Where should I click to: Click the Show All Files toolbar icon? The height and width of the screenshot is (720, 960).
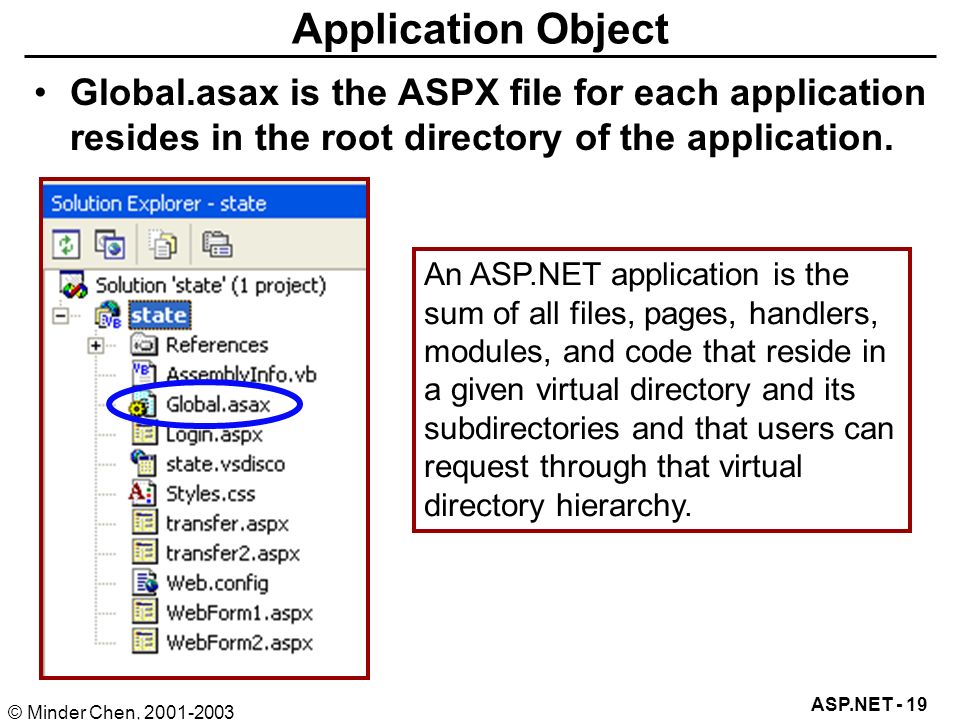point(163,244)
